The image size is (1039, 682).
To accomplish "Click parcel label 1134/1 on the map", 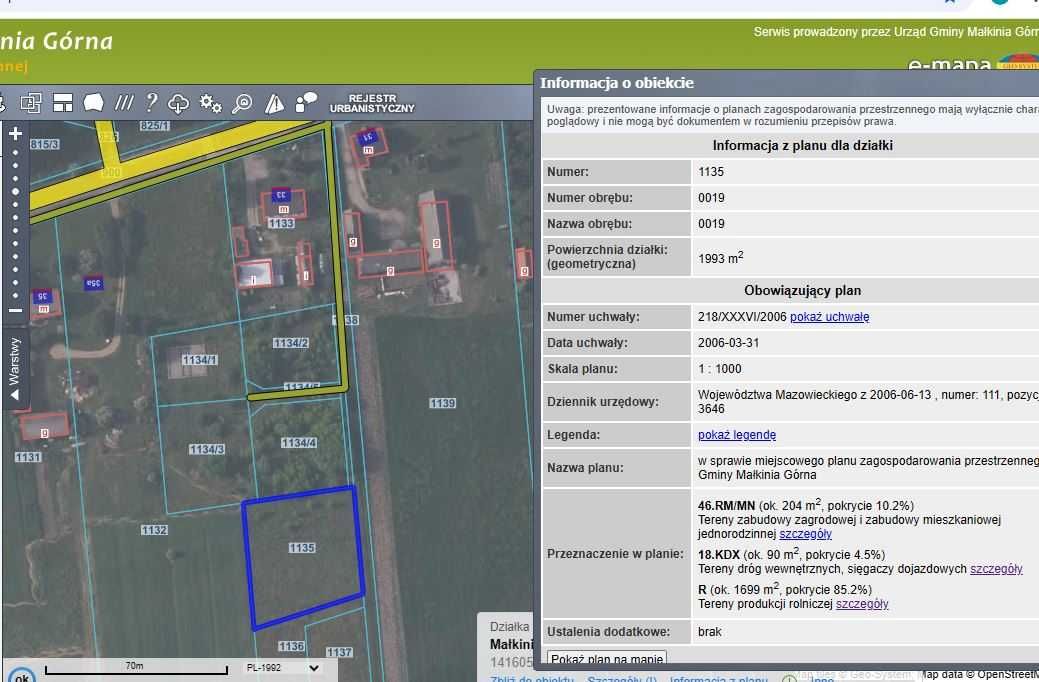I will [199, 359].
